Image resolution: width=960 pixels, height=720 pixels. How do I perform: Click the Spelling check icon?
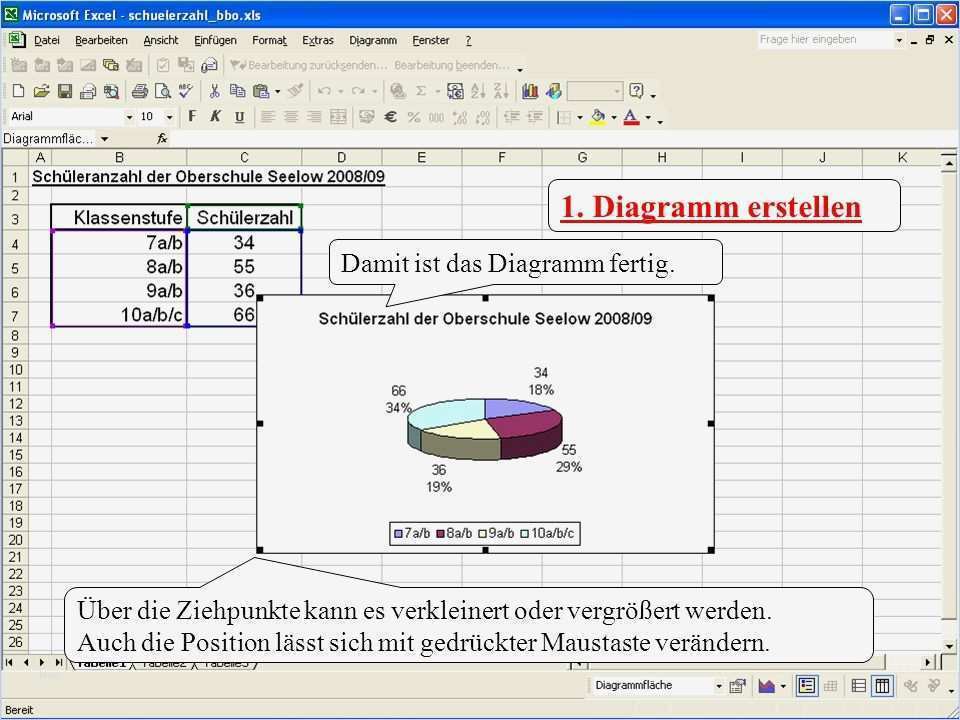point(186,92)
